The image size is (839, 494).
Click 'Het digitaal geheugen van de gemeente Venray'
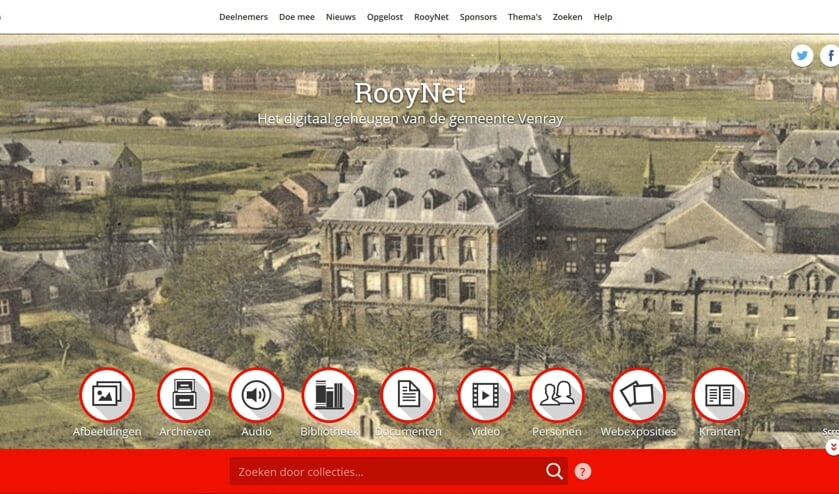(410, 118)
